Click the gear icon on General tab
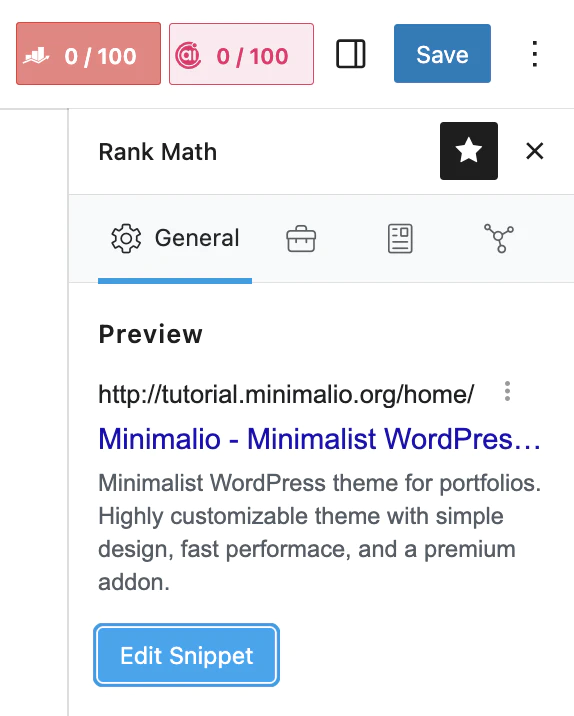The width and height of the screenshot is (574, 716). tap(126, 238)
